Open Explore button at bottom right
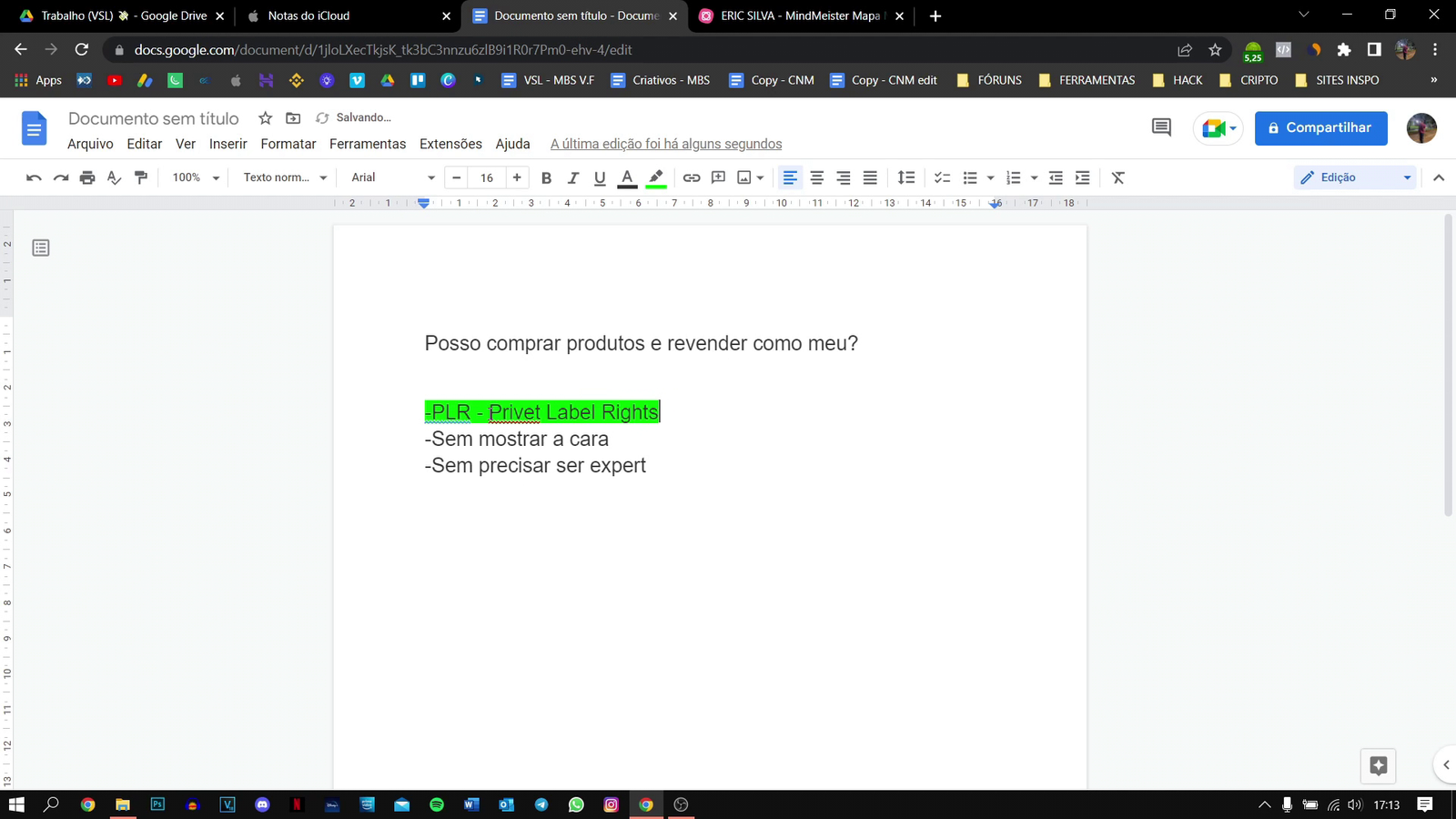This screenshot has height=819, width=1456. coord(1379,765)
